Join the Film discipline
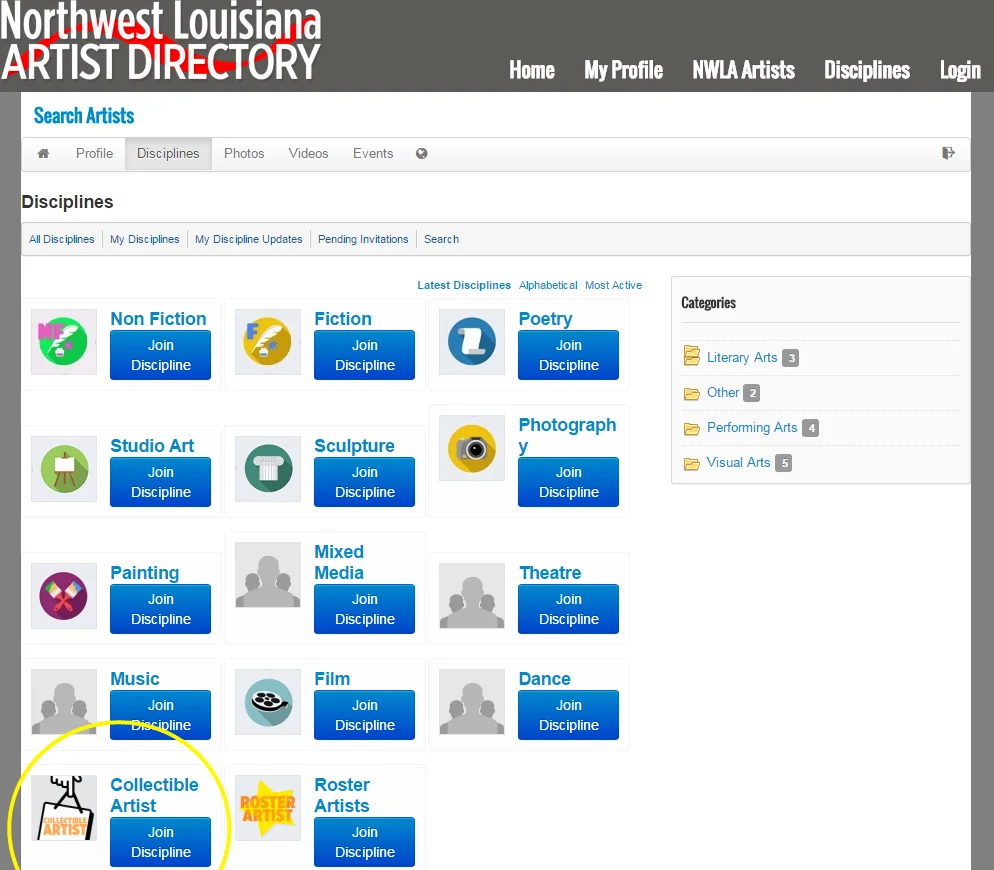The image size is (994, 870). tap(365, 715)
